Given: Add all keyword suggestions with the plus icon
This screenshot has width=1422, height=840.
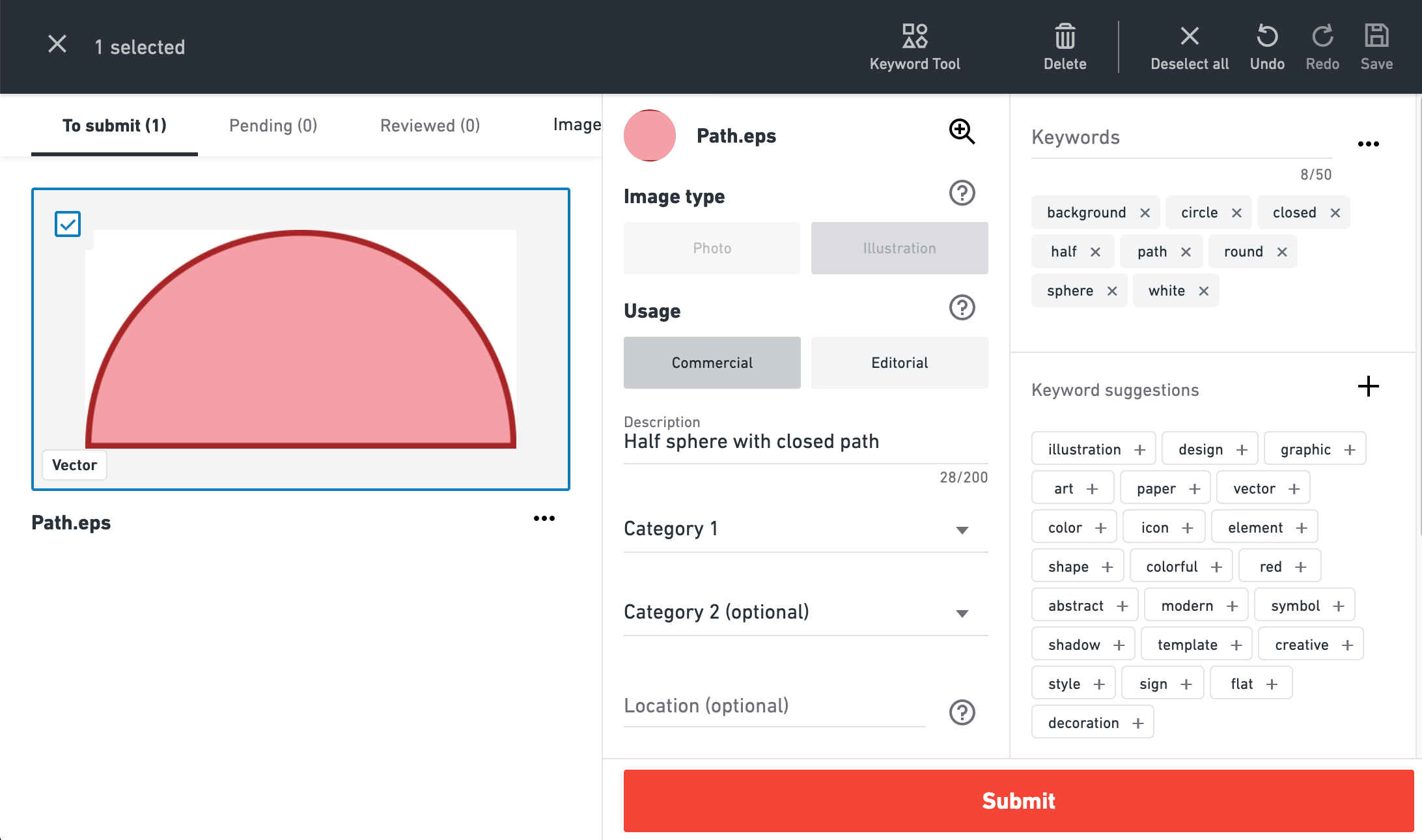Looking at the screenshot, I should 1368,387.
